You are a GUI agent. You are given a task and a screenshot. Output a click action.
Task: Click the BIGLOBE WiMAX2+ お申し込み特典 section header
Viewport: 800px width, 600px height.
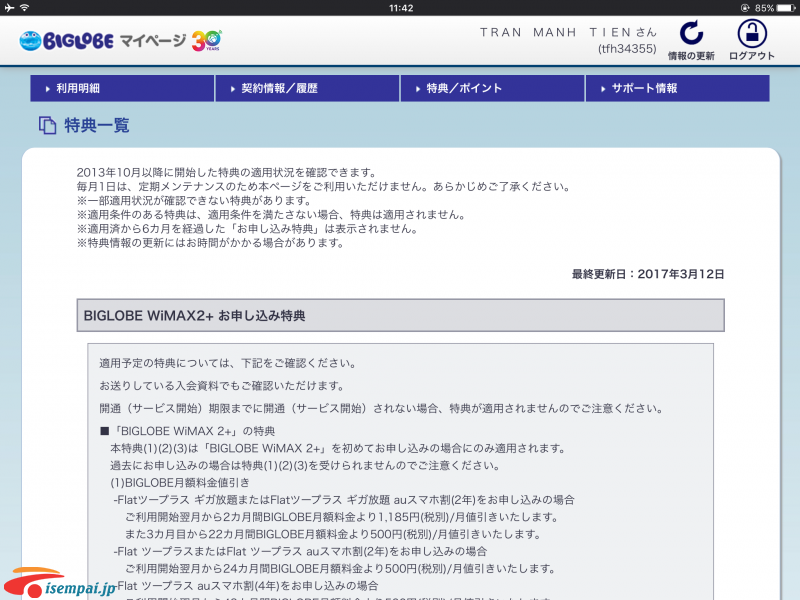pos(401,315)
